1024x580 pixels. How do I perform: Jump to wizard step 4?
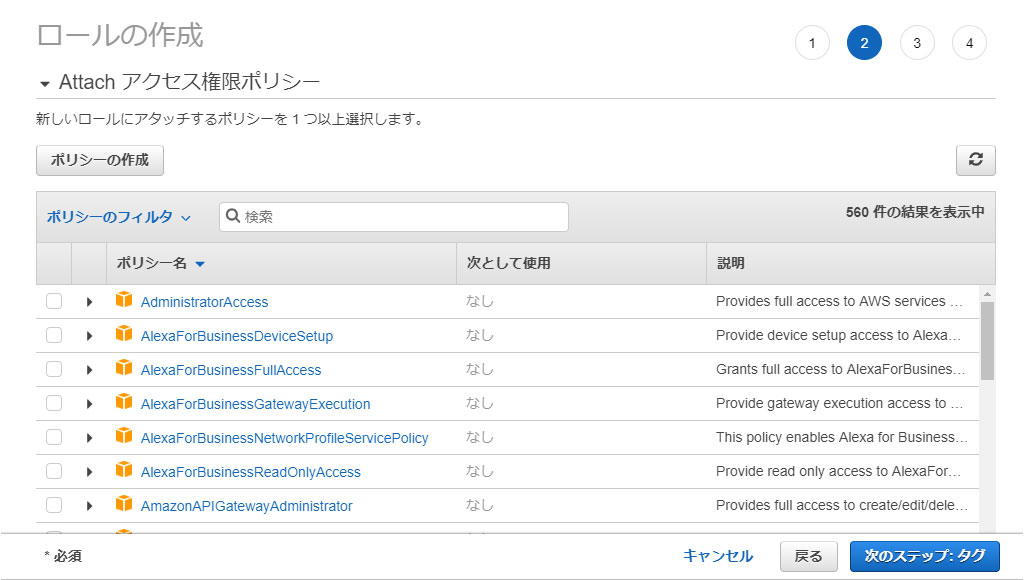point(969,42)
